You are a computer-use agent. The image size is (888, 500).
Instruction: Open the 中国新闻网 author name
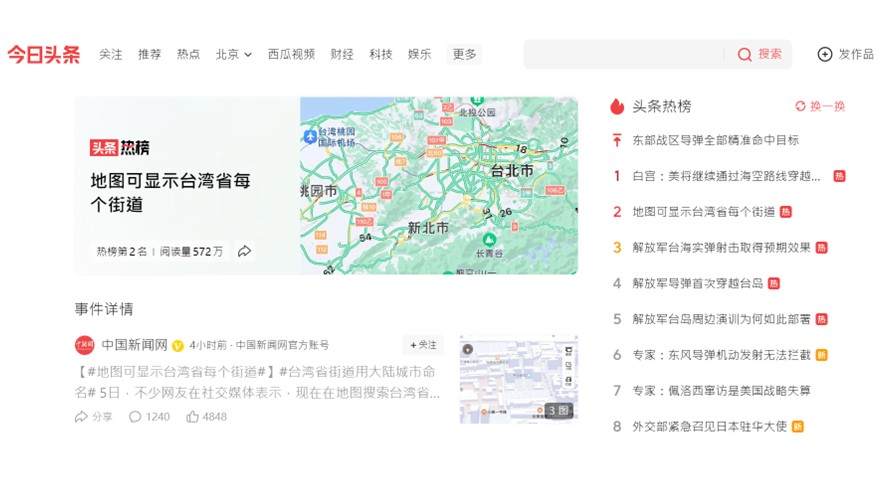point(134,345)
